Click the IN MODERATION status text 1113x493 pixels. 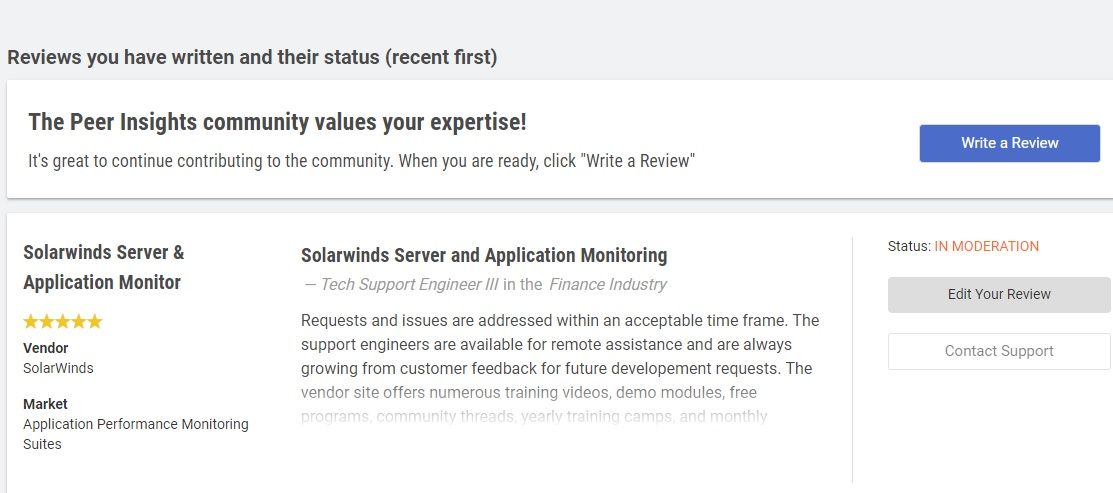[x=987, y=246]
